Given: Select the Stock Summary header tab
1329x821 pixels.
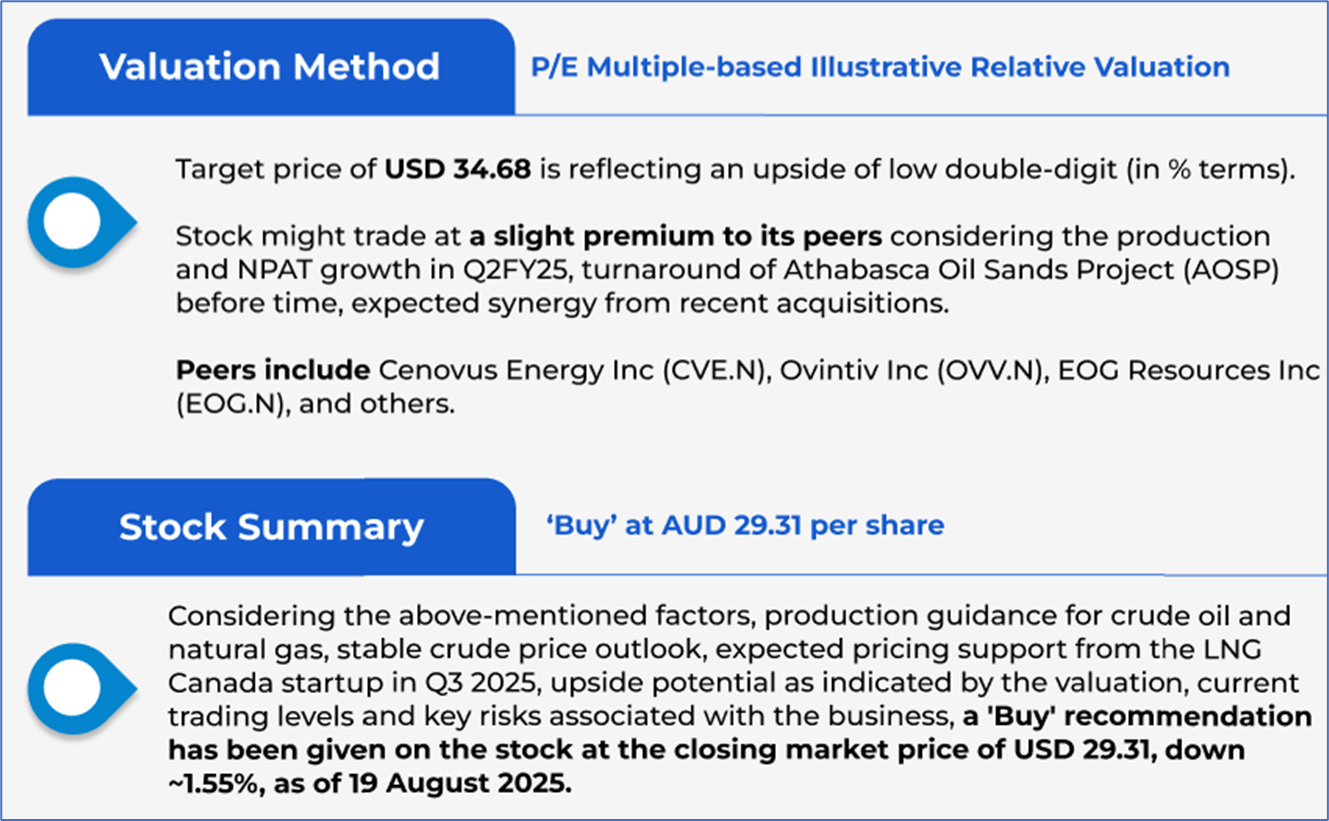Looking at the screenshot, I should 270,527.
